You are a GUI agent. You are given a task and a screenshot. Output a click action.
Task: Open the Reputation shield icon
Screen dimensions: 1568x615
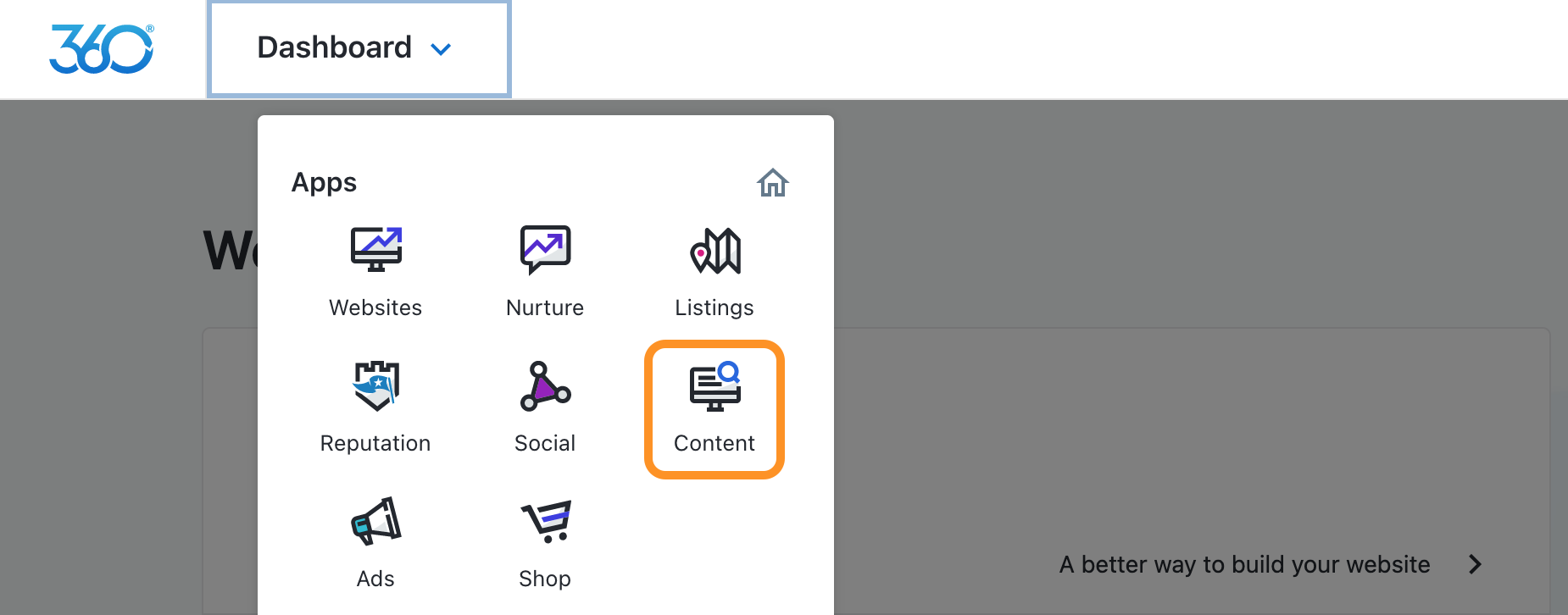coord(375,385)
